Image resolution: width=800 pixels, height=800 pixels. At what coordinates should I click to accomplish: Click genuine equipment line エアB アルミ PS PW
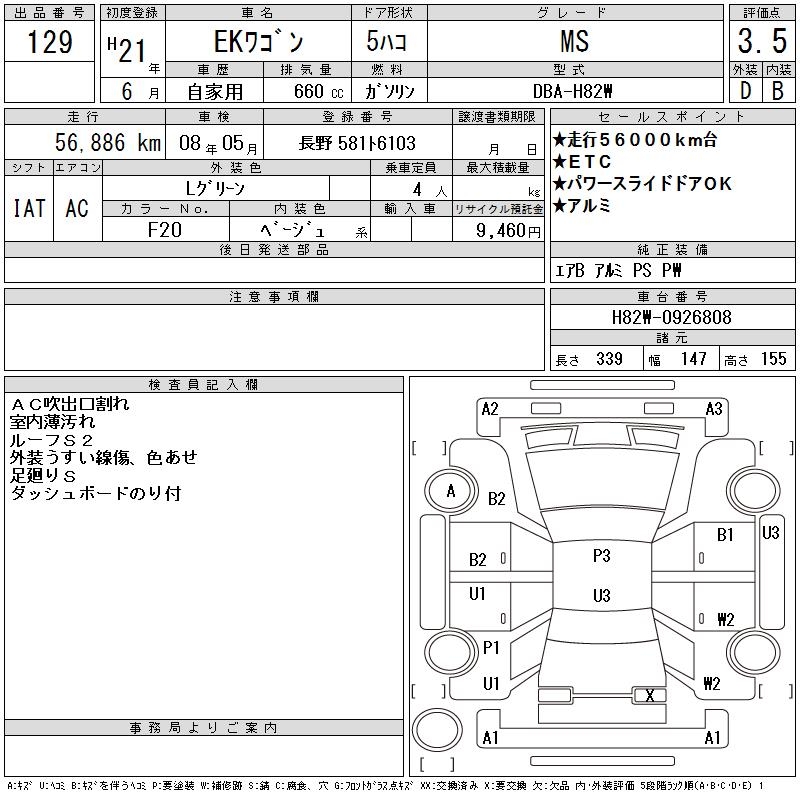(x=618, y=270)
